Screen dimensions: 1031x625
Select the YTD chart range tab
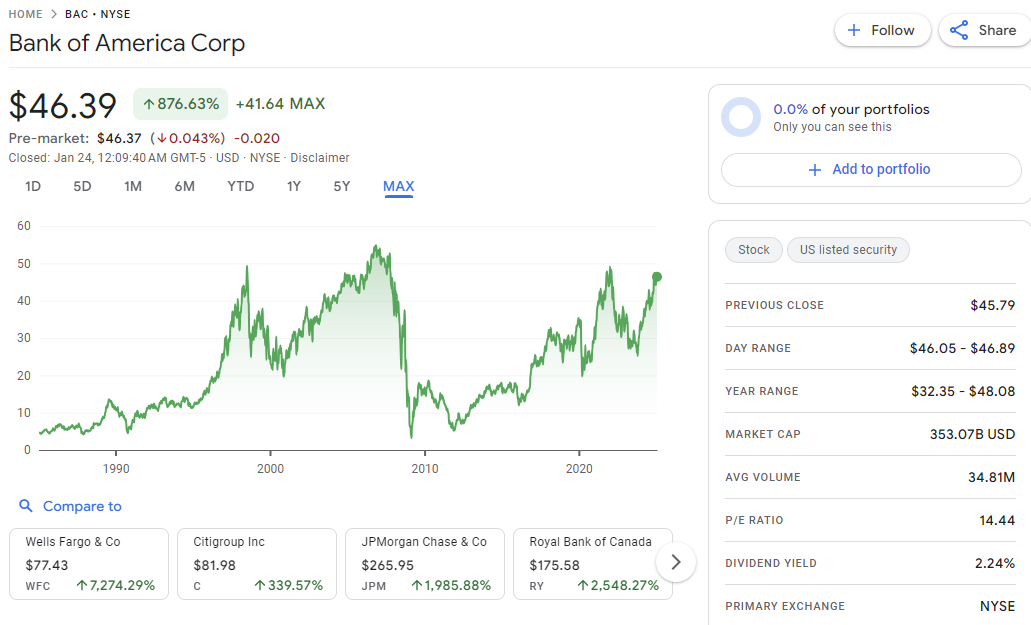241,187
